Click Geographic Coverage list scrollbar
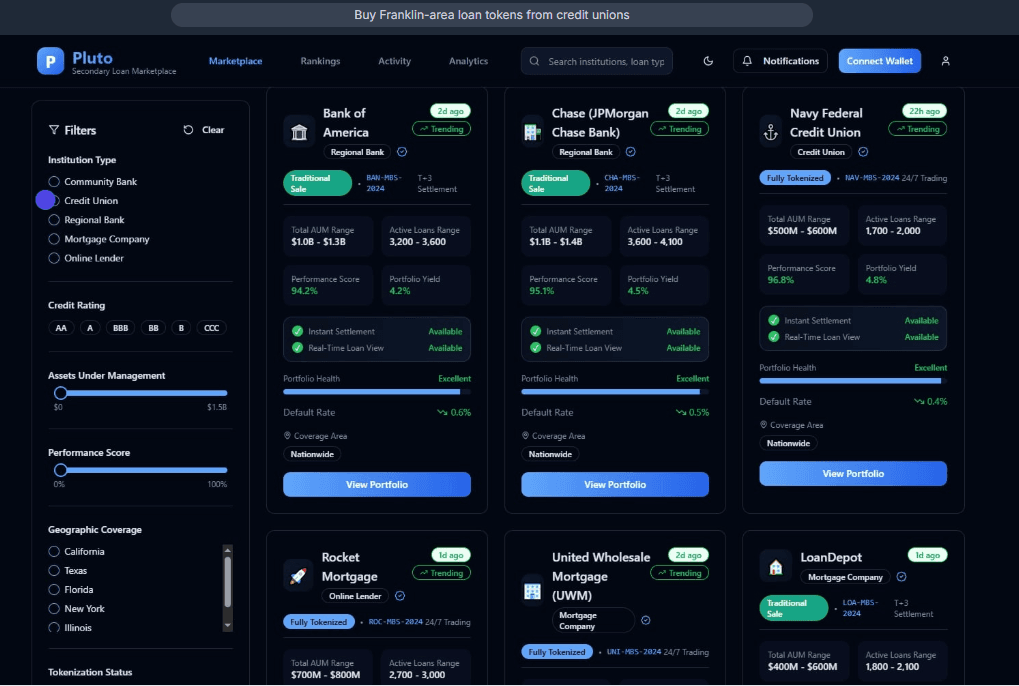The height and width of the screenshot is (686, 1019). [x=227, y=582]
